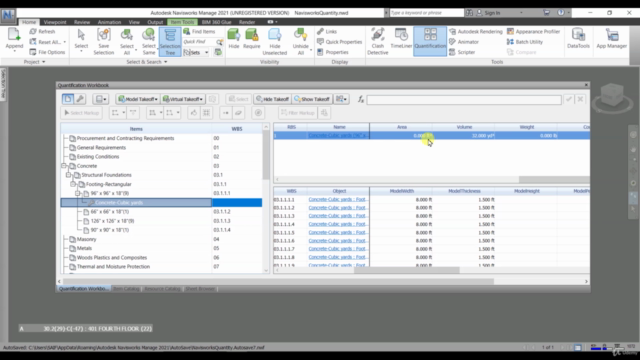Open the Virtual Takeoff dropdown
The width and height of the screenshot is (640, 360).
pyautogui.click(x=182, y=99)
